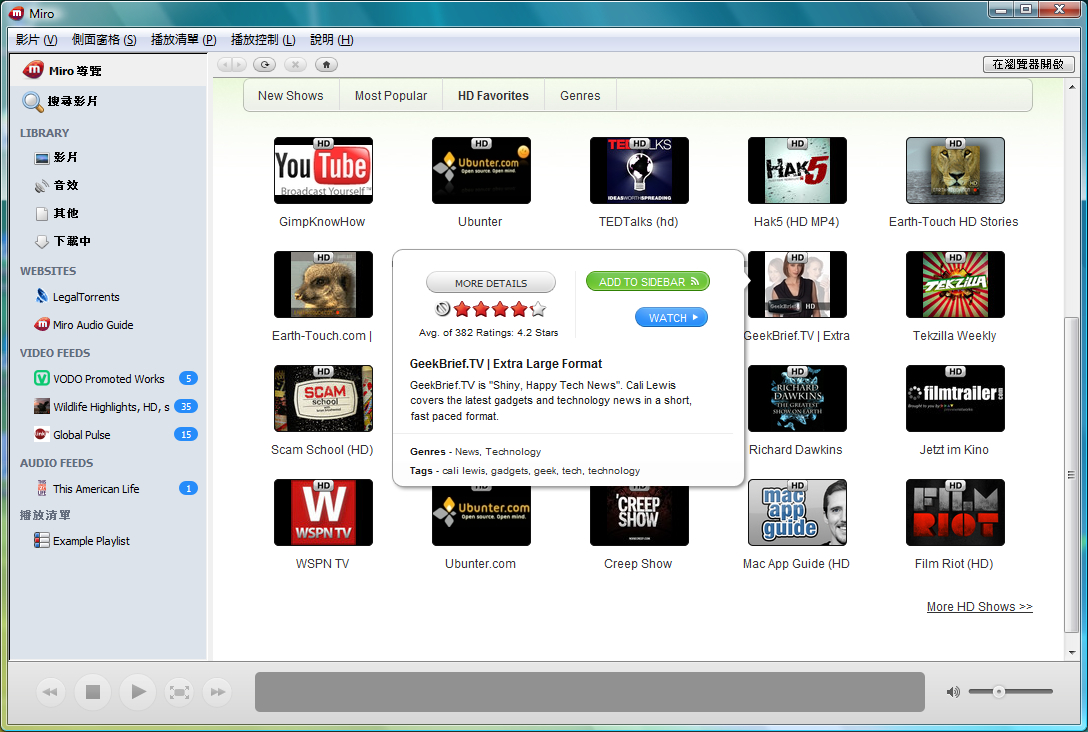Screen dimensions: 1088x732
Task: Open GimpKnowHow YouTube thumbnail
Action: [323, 171]
